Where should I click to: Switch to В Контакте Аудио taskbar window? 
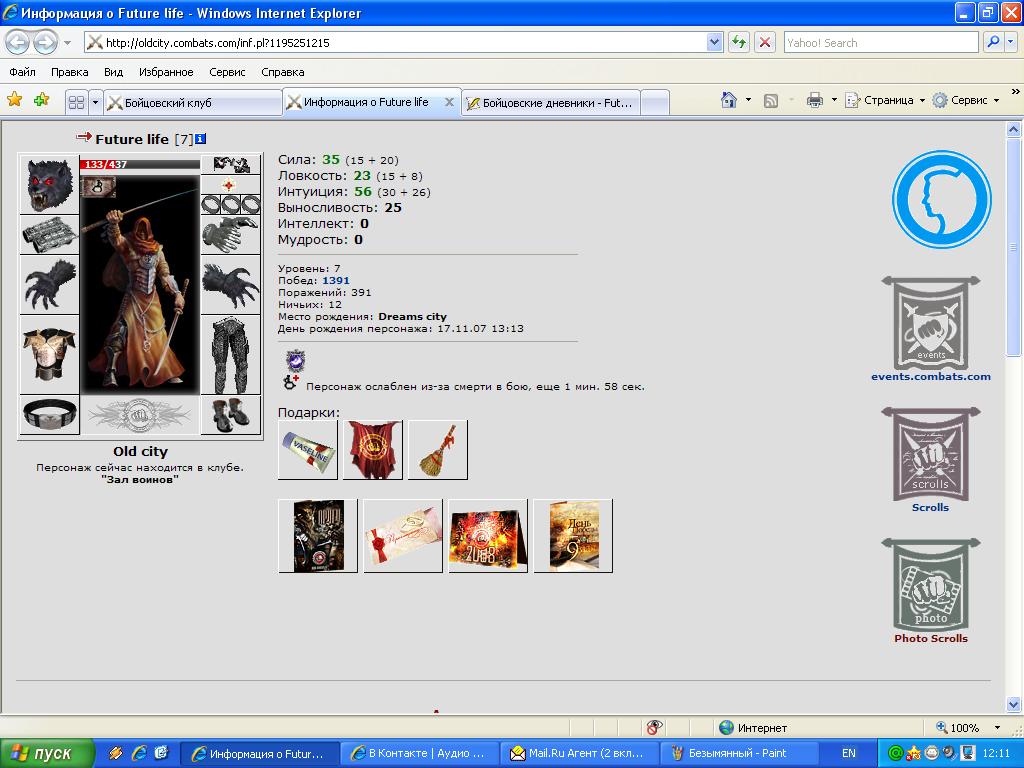point(419,753)
